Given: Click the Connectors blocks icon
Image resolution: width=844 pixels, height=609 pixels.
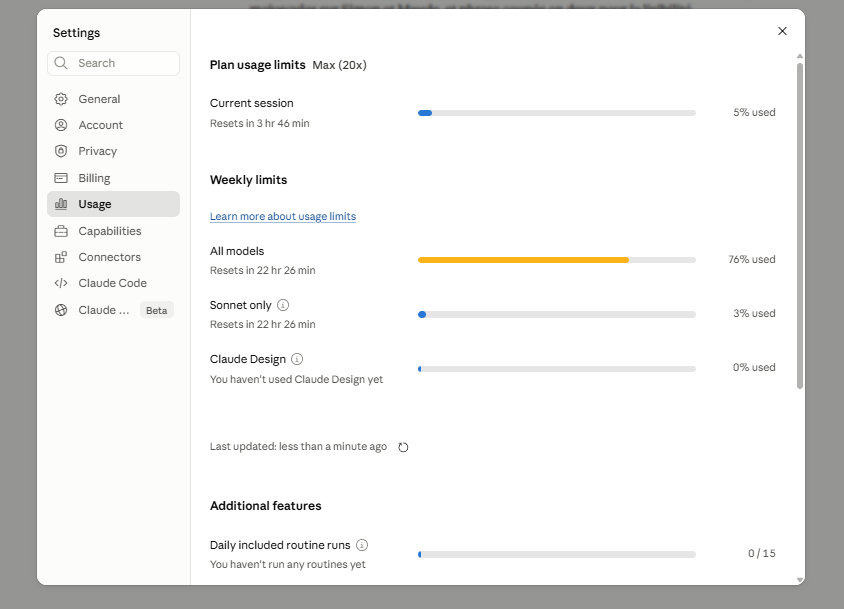Looking at the screenshot, I should click(x=61, y=257).
